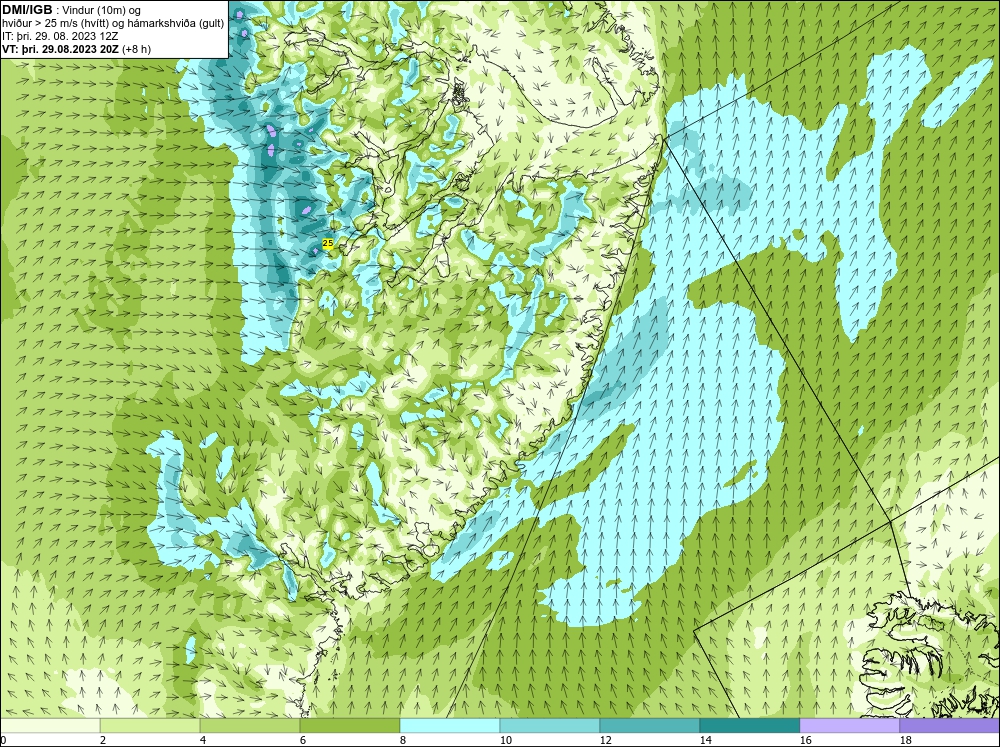
Task: Click the legend scale label 18
Action: click(906, 740)
